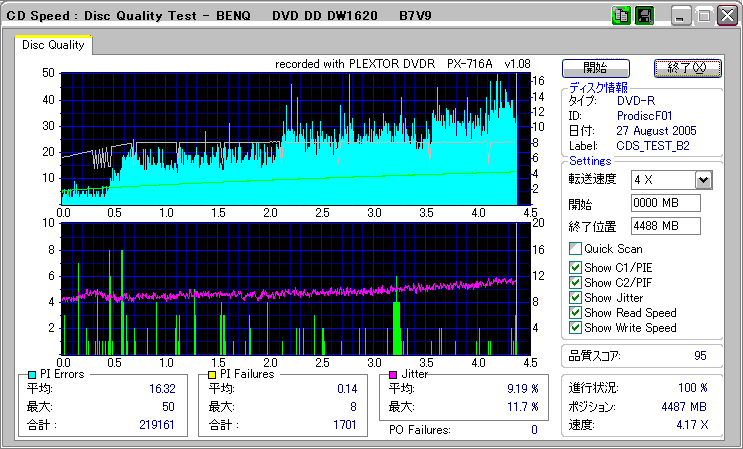Click the yellow PI Failures legend swatch
Viewport: 743px width, 449px height.
click(x=211, y=374)
